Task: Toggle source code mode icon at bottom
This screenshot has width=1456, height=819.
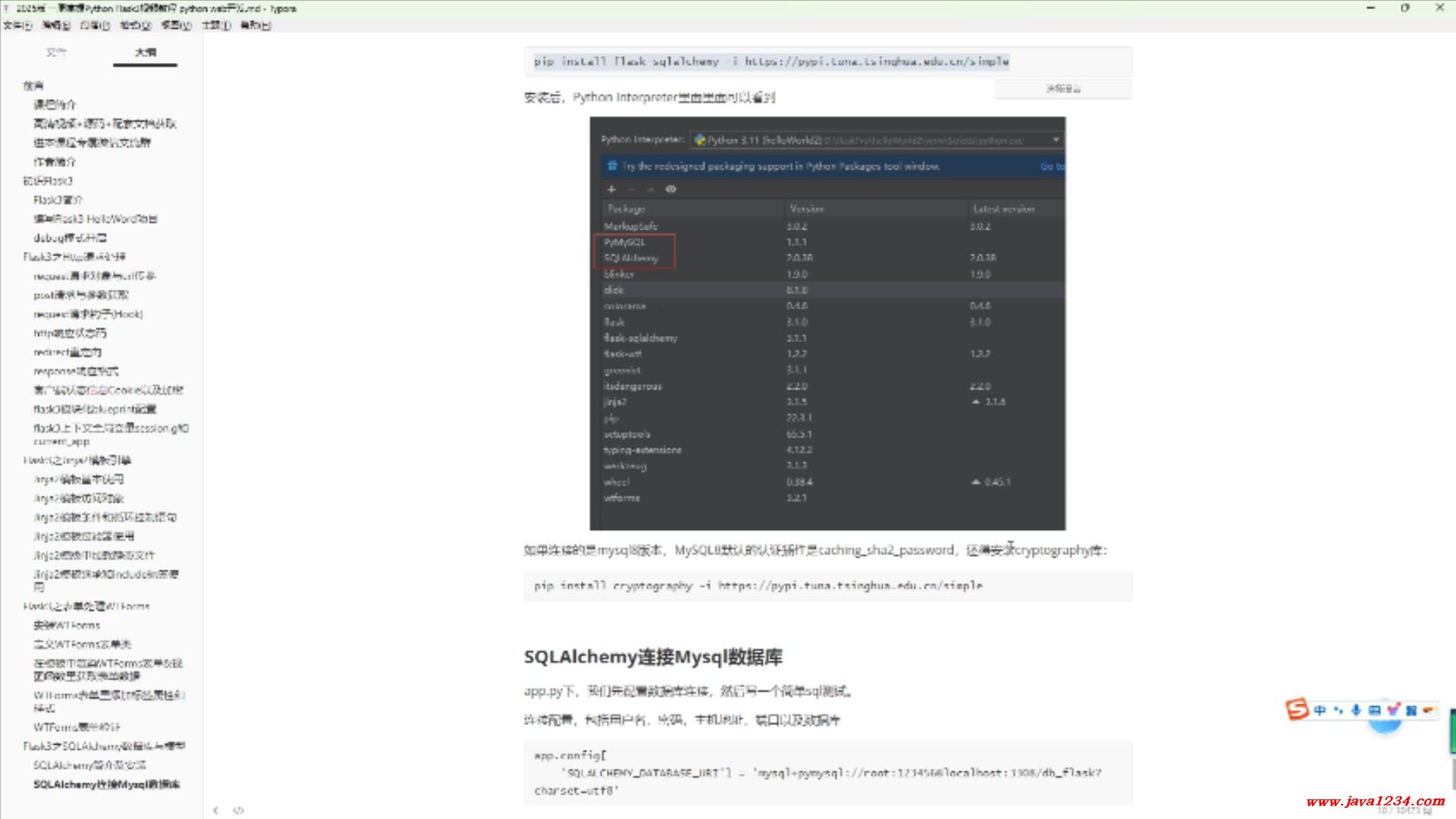Action: coord(238,810)
